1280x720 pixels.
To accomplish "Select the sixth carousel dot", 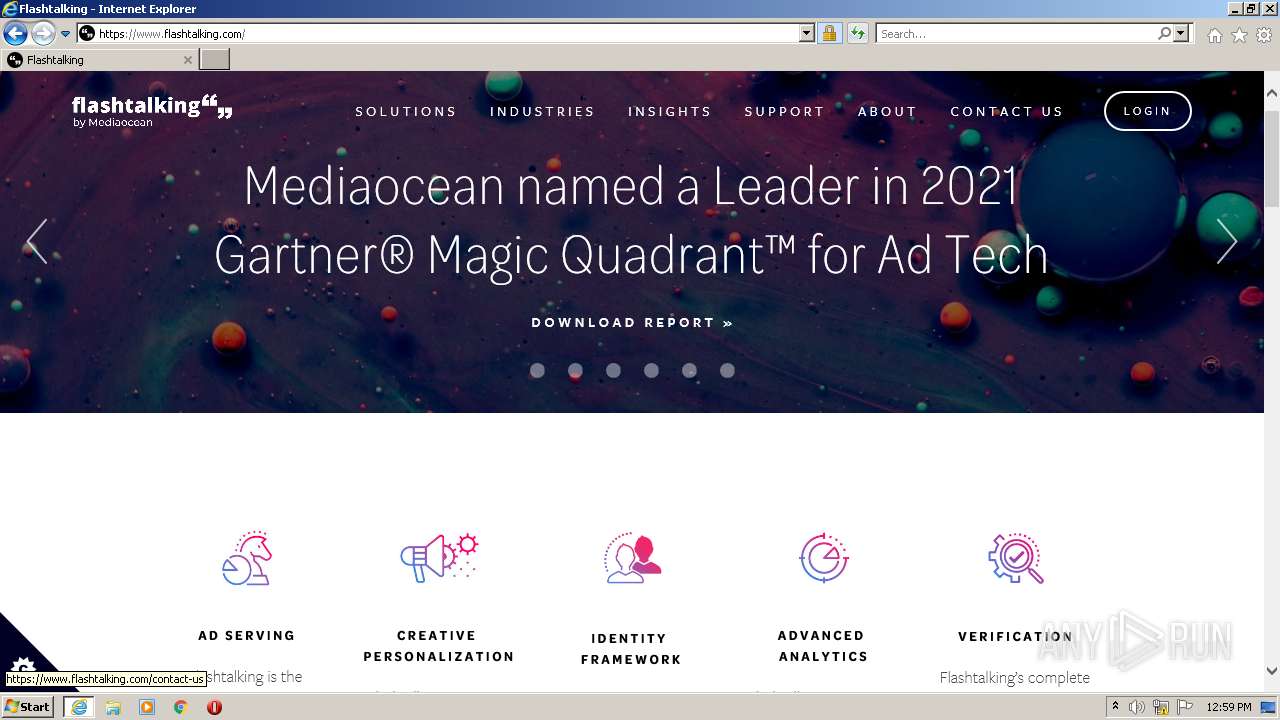I will [x=727, y=370].
